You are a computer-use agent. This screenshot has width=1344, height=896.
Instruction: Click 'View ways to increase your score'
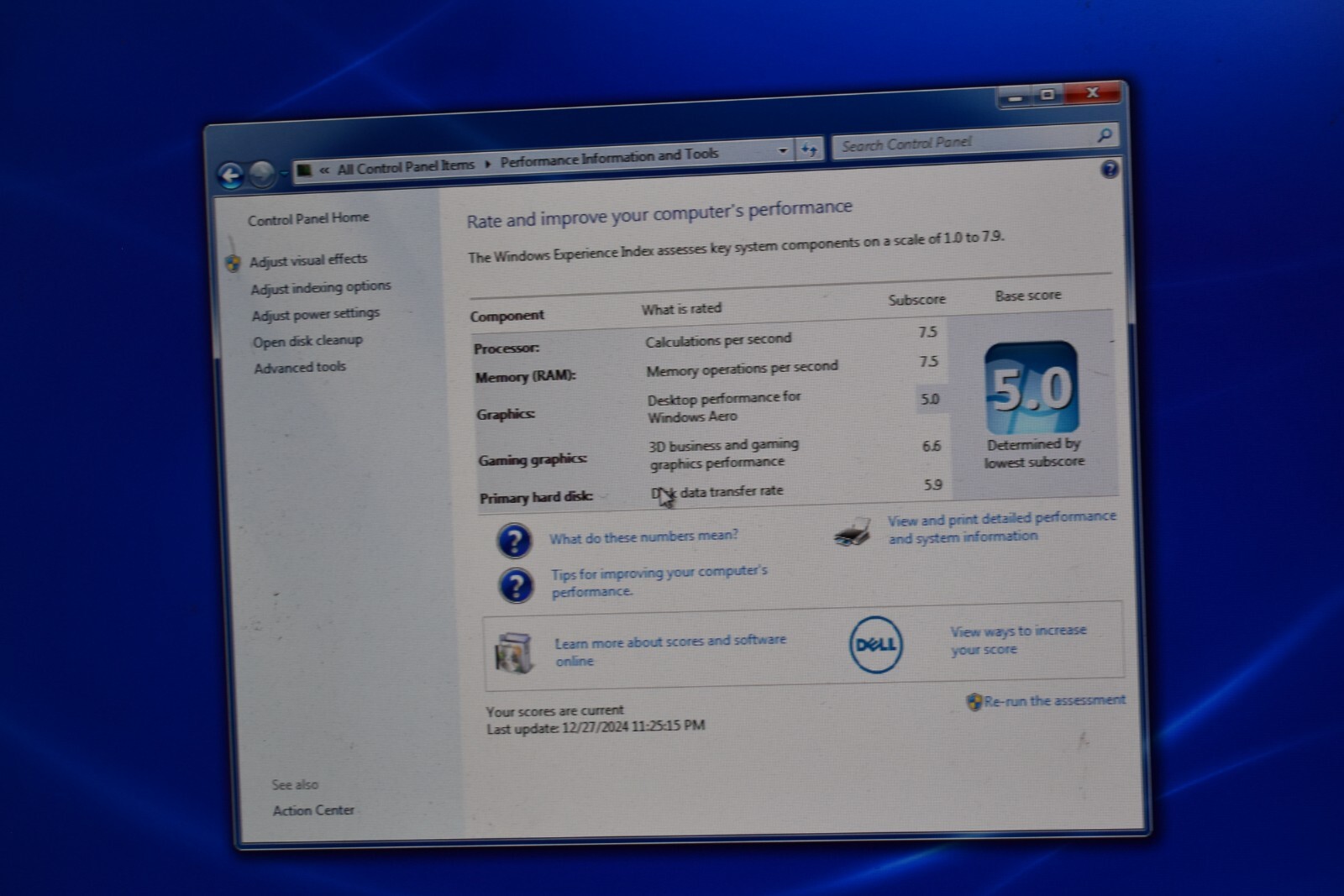1017,640
